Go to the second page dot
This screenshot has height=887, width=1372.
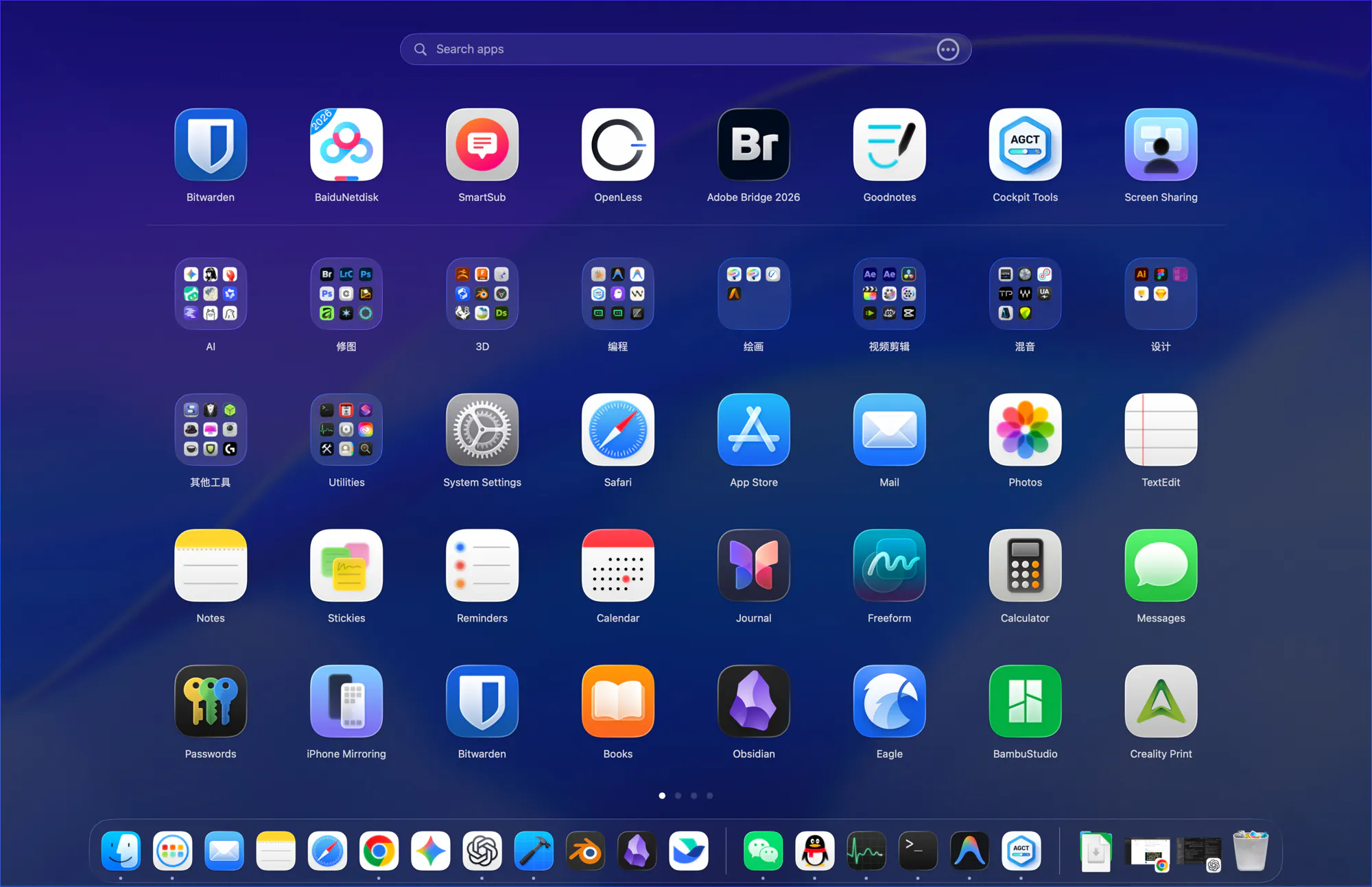[x=678, y=796]
